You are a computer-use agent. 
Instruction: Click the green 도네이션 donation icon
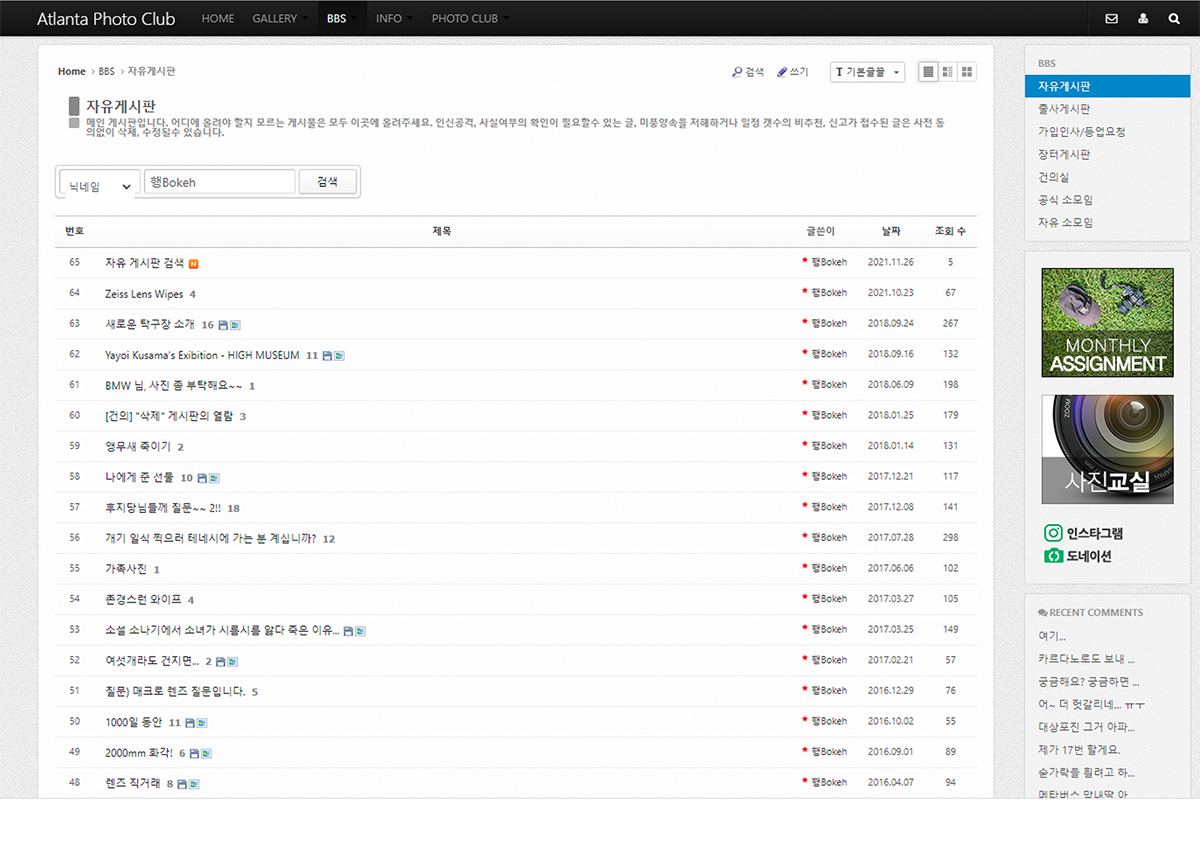(1053, 556)
